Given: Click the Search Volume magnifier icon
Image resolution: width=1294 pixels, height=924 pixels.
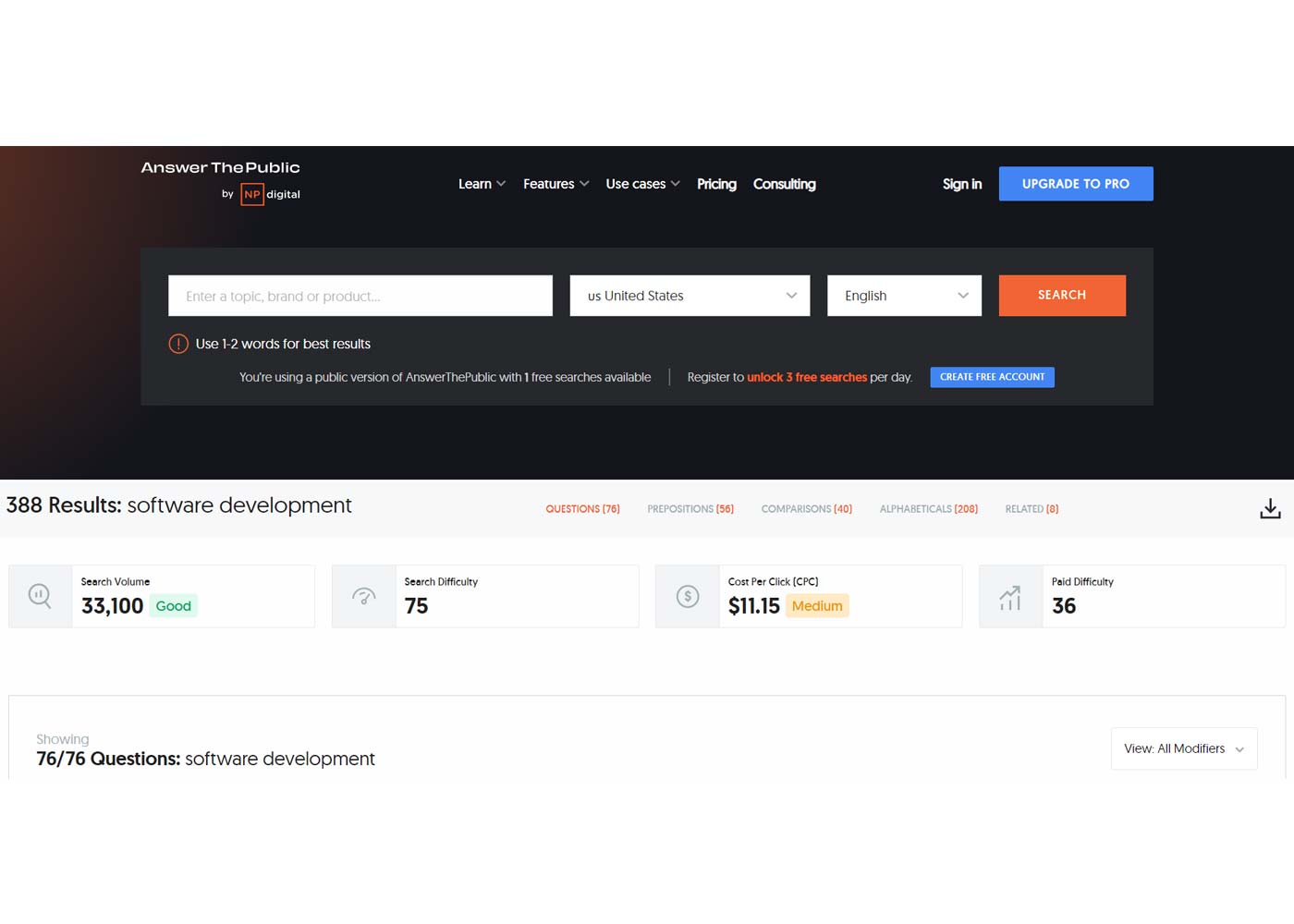Looking at the screenshot, I should tap(40, 596).
